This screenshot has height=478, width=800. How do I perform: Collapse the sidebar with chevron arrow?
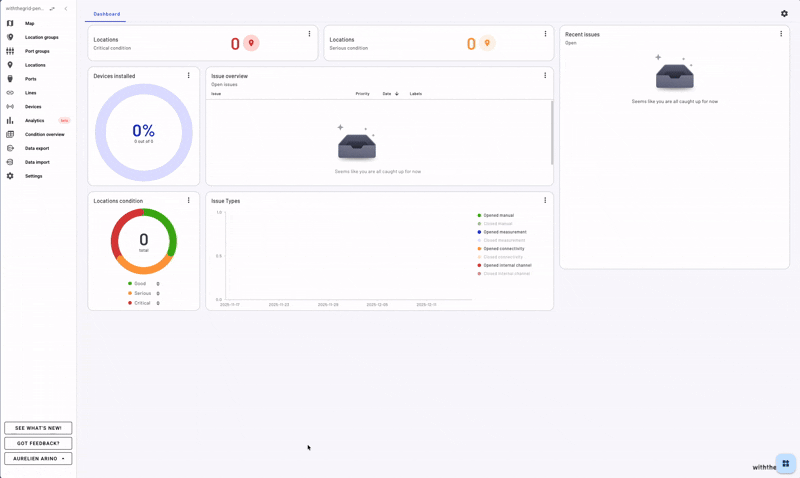(x=66, y=9)
